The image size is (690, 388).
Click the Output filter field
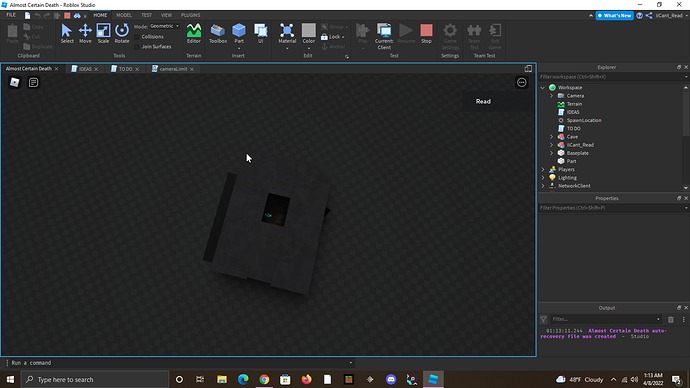point(606,319)
